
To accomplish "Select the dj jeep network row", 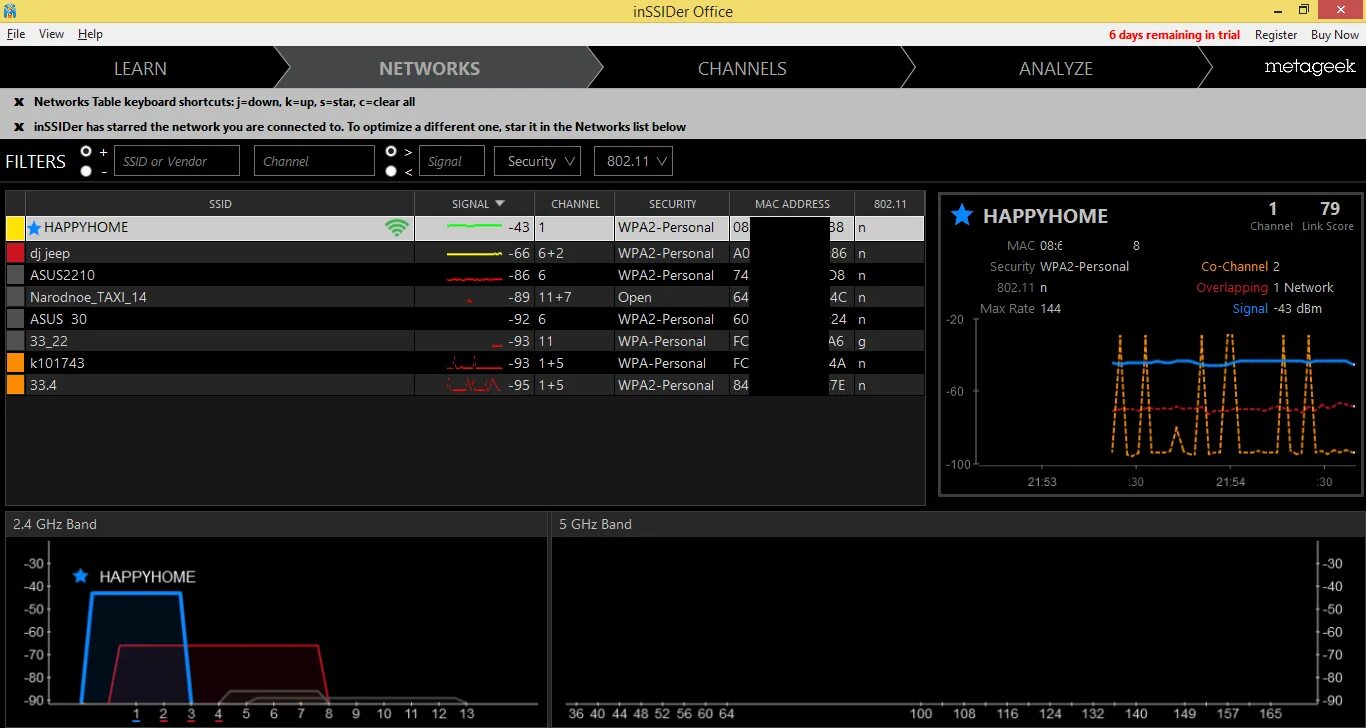I will click(x=465, y=253).
